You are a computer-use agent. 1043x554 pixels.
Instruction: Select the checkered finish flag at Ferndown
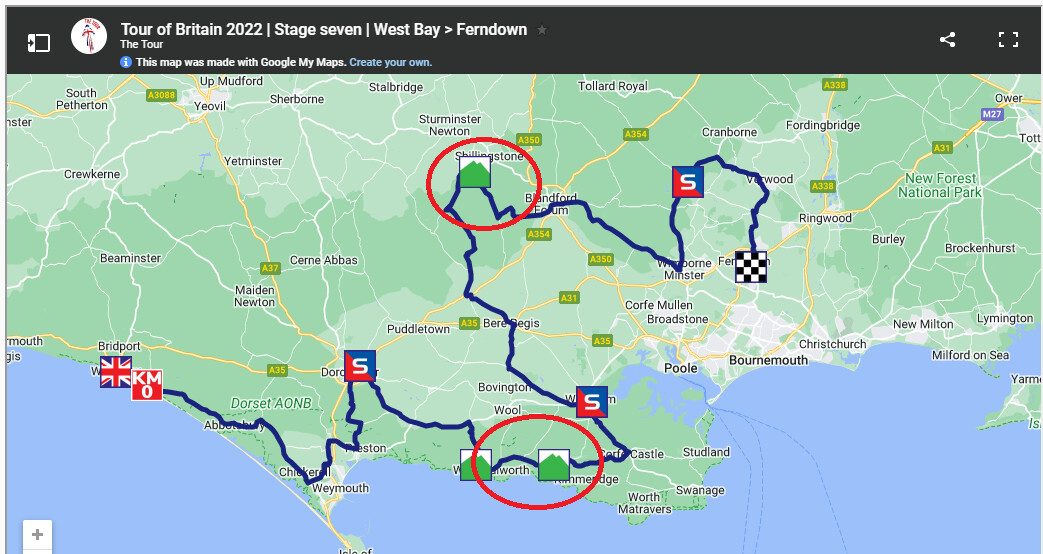(751, 267)
